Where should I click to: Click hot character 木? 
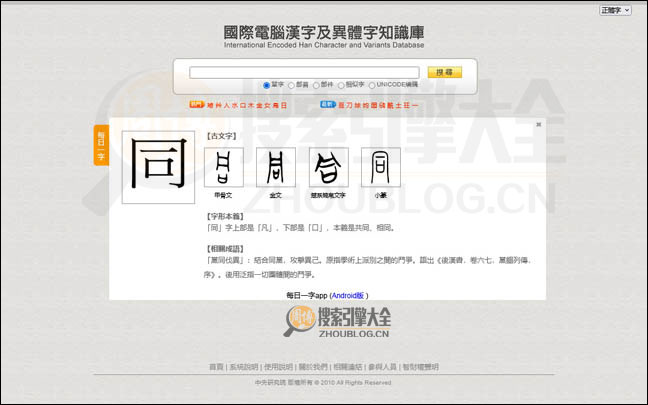coord(251,105)
